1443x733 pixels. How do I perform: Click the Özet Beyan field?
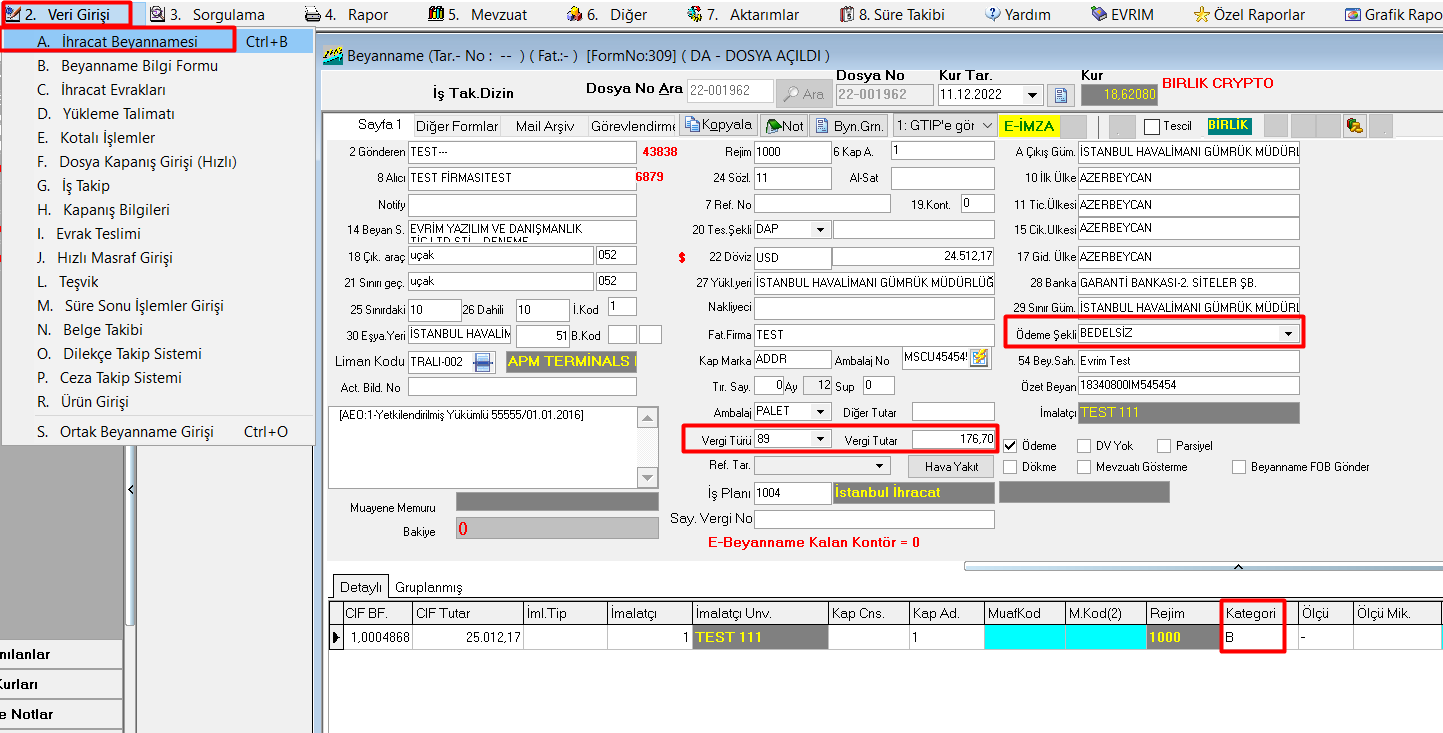click(x=1189, y=386)
